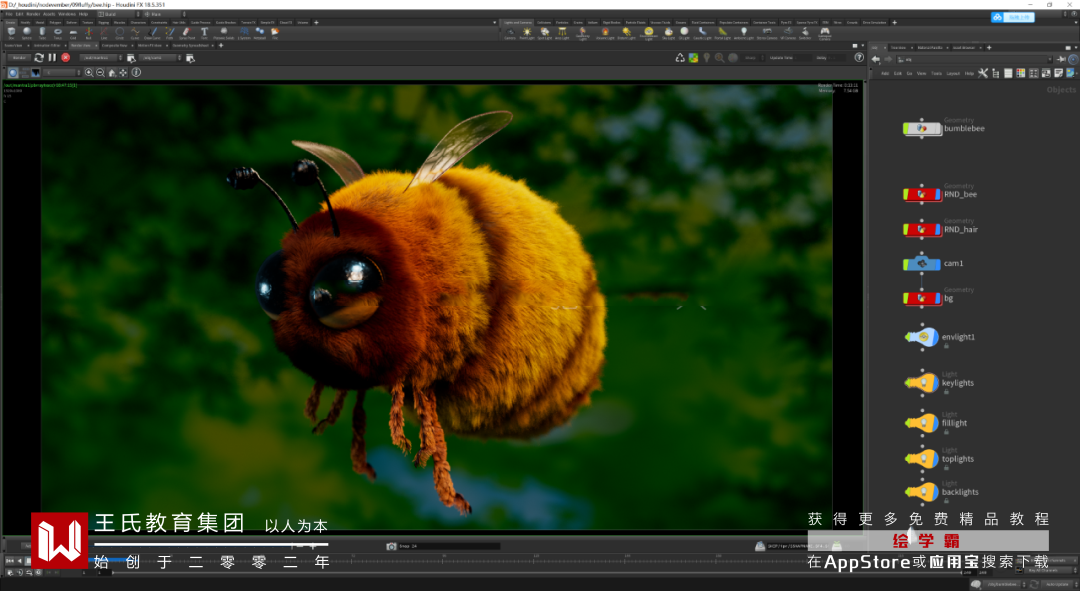Open the Main radial menu dropdown
Image resolution: width=1080 pixels, height=591 pixels.
(164, 14)
